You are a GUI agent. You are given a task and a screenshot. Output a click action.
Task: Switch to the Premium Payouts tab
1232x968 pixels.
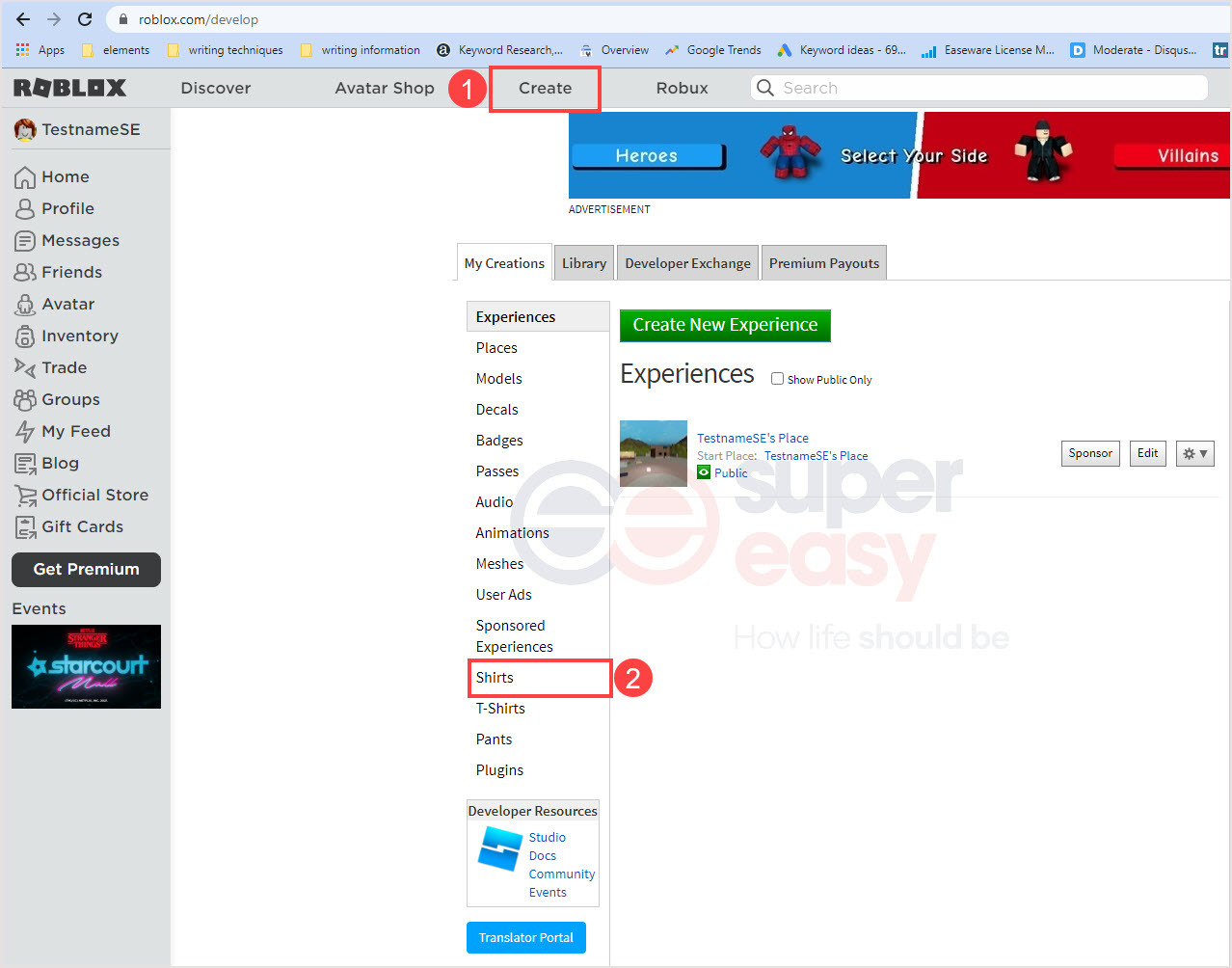pyautogui.click(x=824, y=263)
